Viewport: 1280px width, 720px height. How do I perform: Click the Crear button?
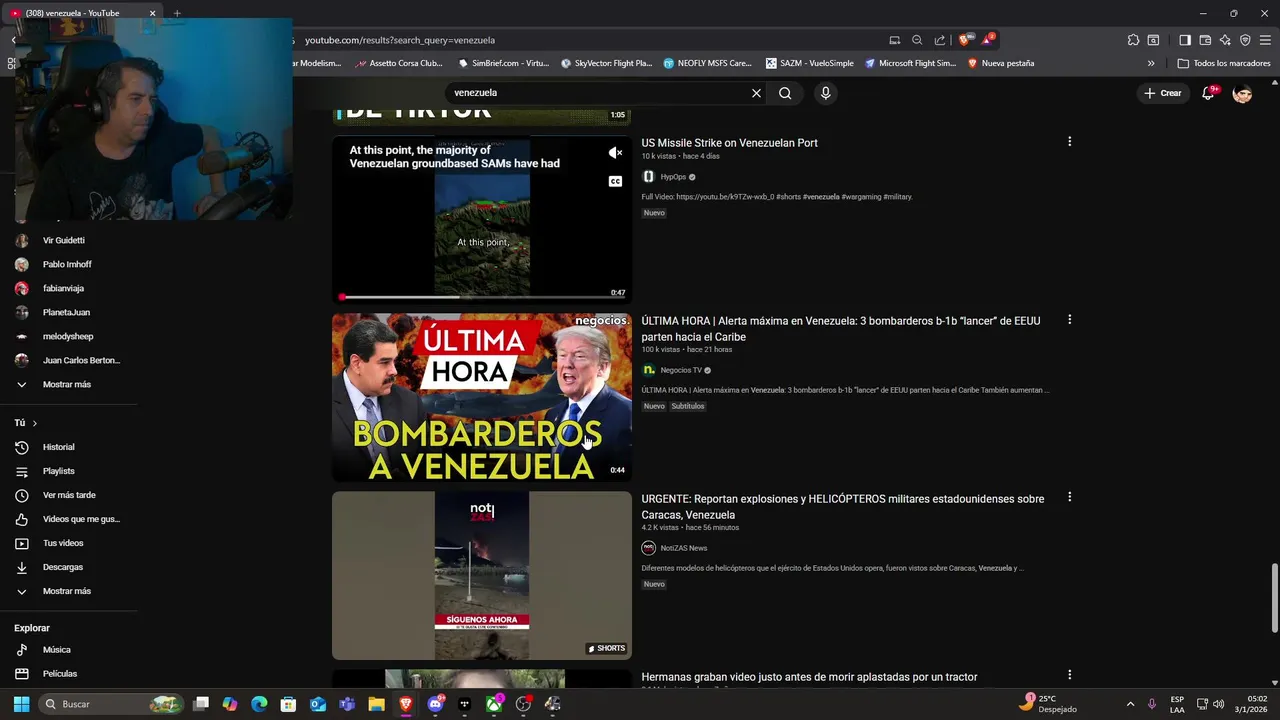pos(1163,93)
